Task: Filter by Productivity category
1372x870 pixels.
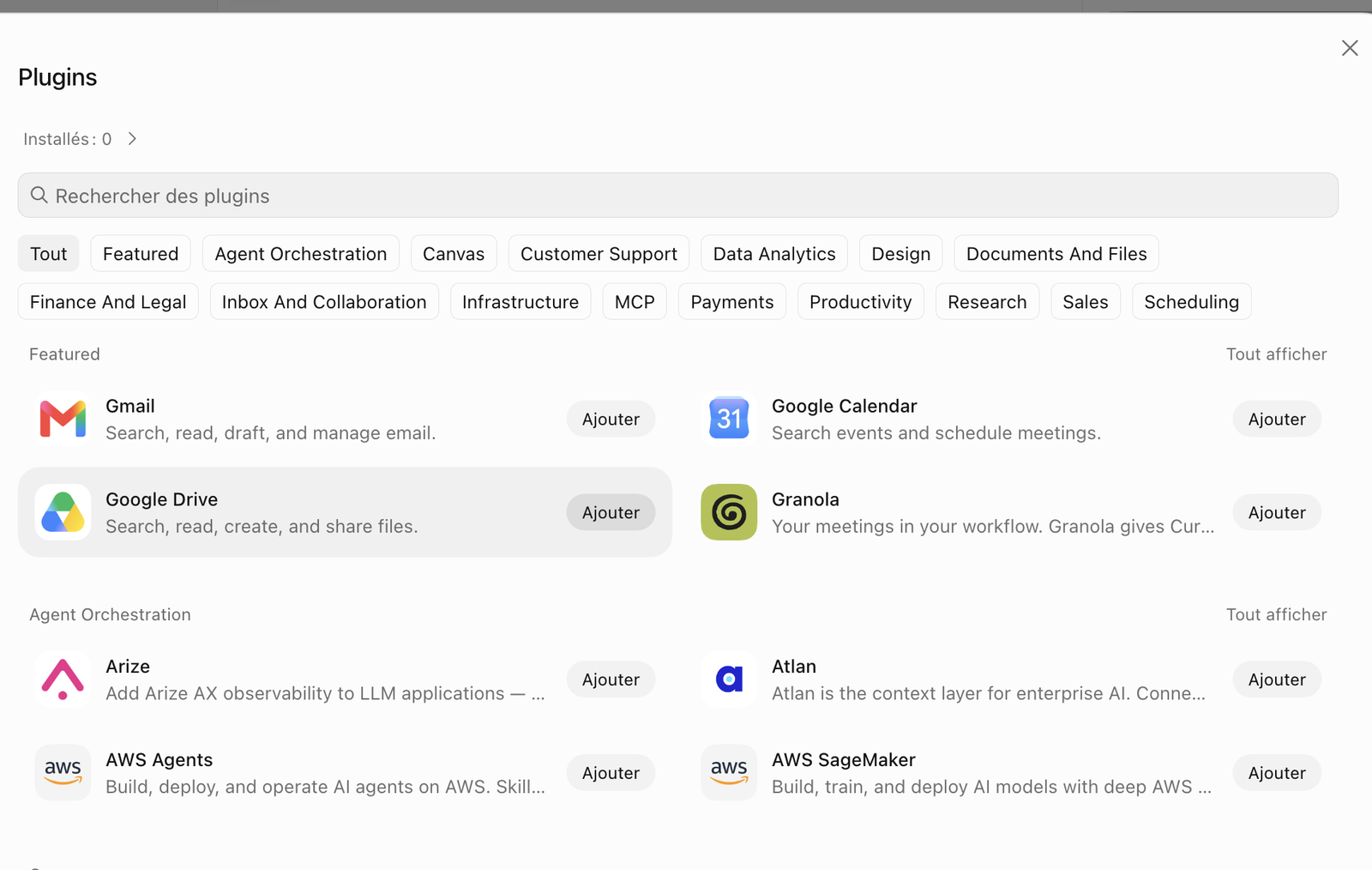Action: point(861,302)
